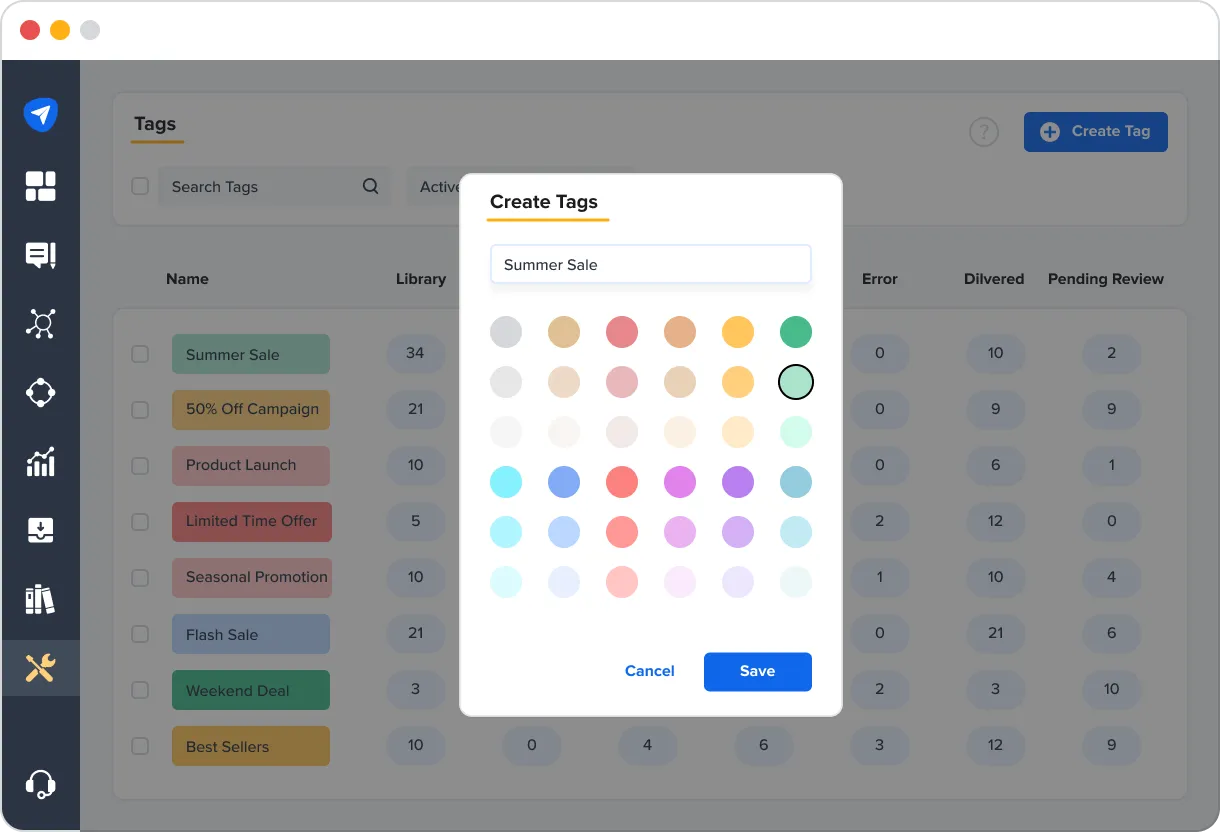Screen dimensions: 1220x832
Task: Open the network hub tool in sidebar
Action: pyautogui.click(x=40, y=323)
